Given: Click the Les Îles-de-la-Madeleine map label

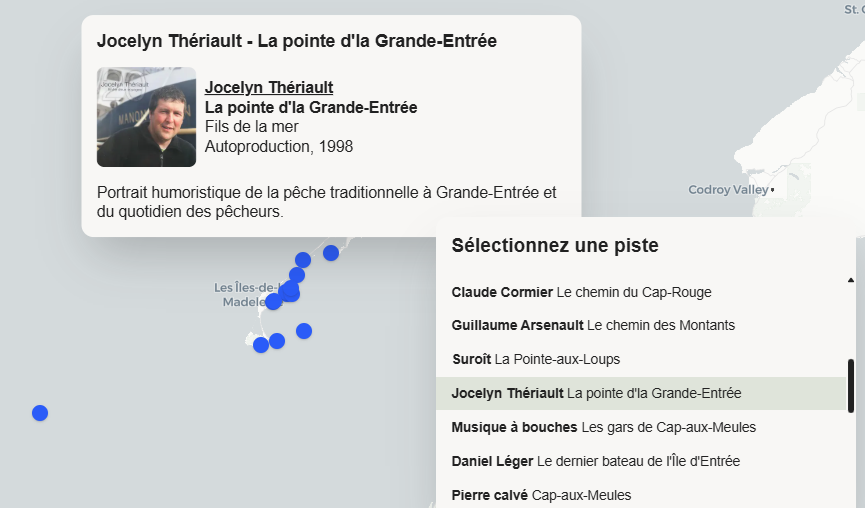Looking at the screenshot, I should pyautogui.click(x=245, y=295).
